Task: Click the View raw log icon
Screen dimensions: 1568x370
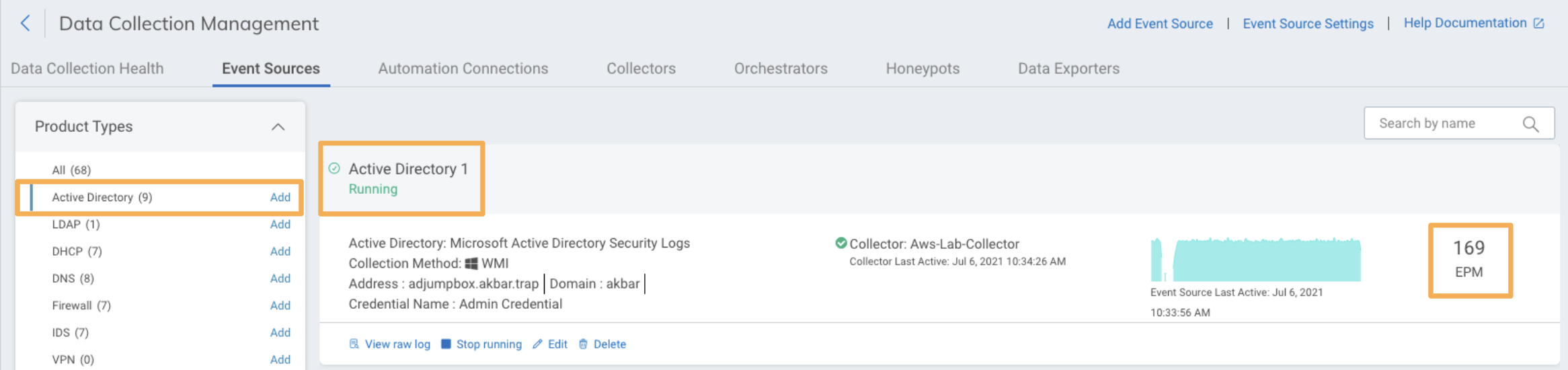Action: [x=354, y=344]
